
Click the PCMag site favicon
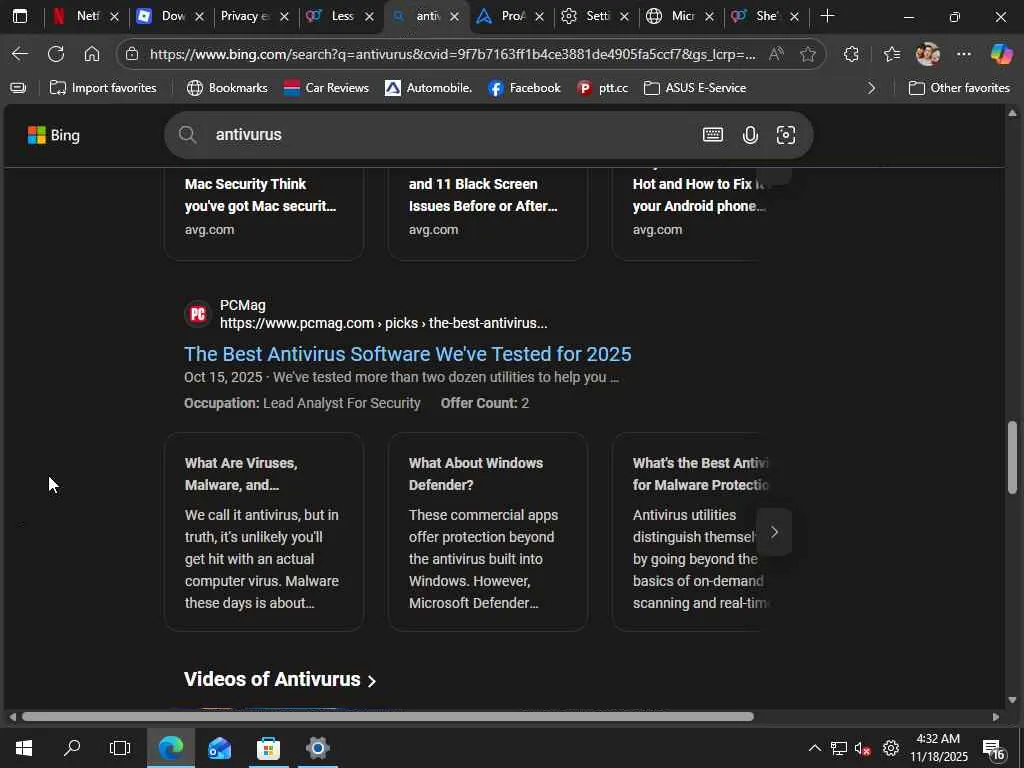tap(197, 314)
